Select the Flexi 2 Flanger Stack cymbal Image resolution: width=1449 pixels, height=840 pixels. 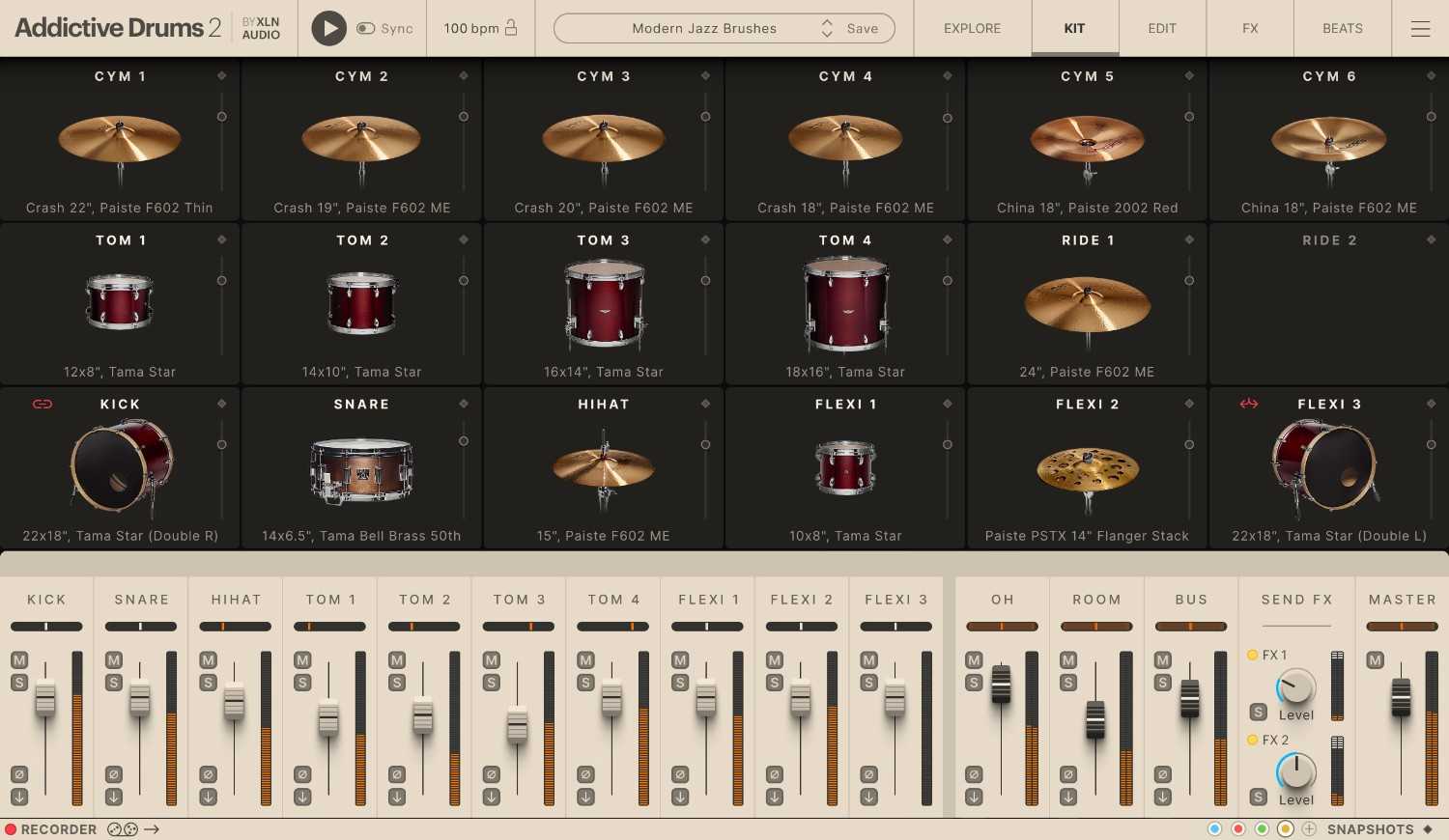[1086, 471]
